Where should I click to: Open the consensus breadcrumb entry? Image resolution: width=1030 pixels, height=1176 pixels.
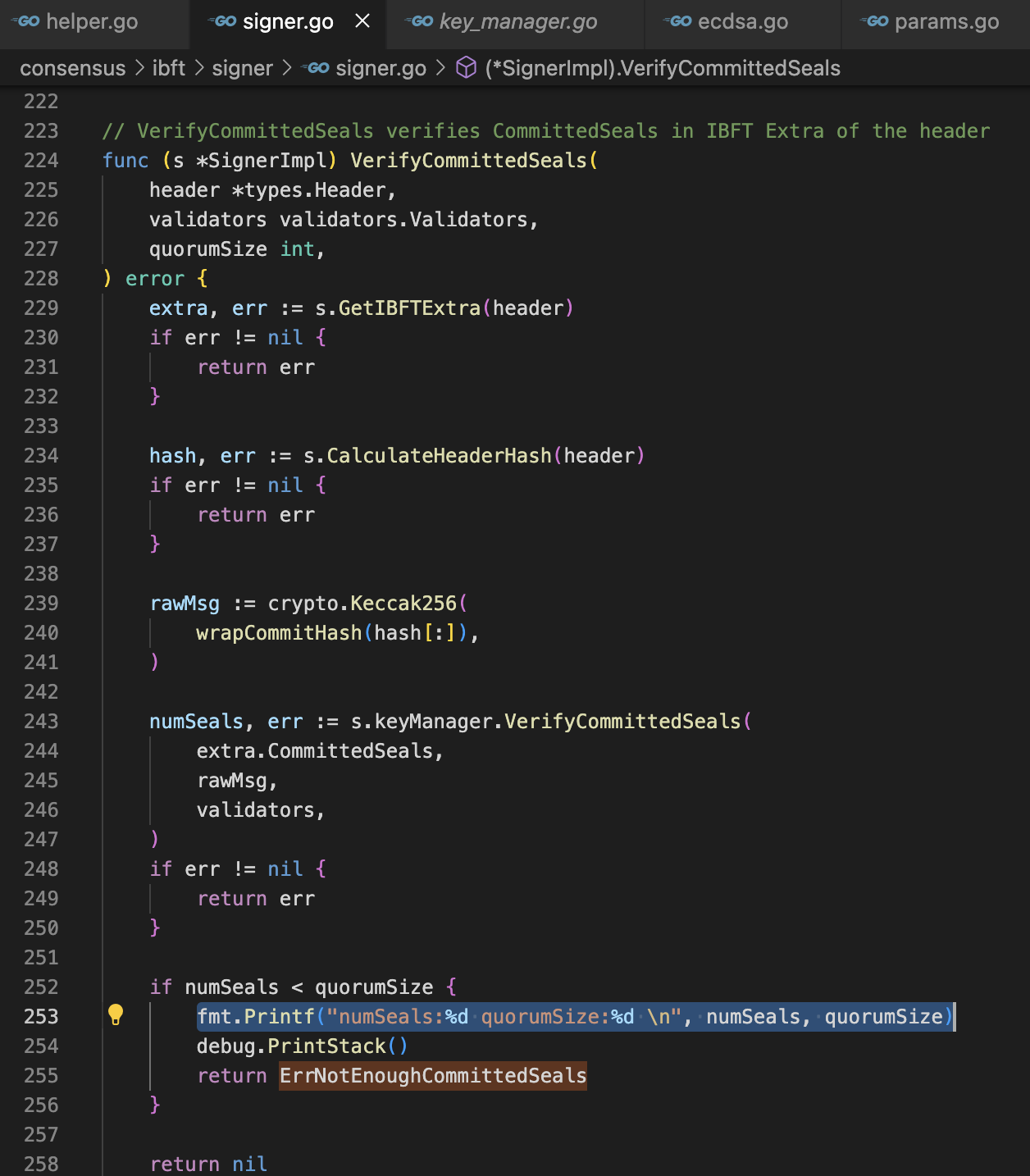(x=73, y=68)
